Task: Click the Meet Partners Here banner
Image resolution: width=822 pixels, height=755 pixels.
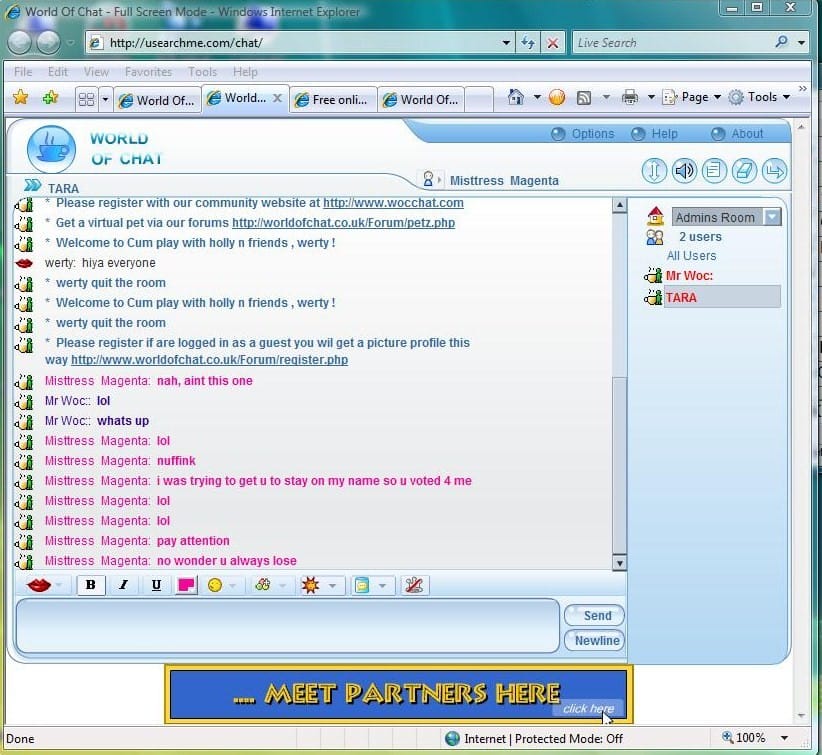Action: pyautogui.click(x=399, y=694)
